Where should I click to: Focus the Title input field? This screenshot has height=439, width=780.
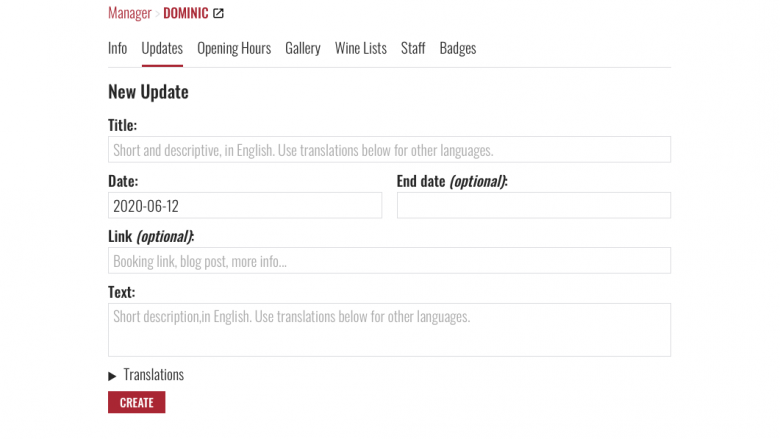(389, 150)
